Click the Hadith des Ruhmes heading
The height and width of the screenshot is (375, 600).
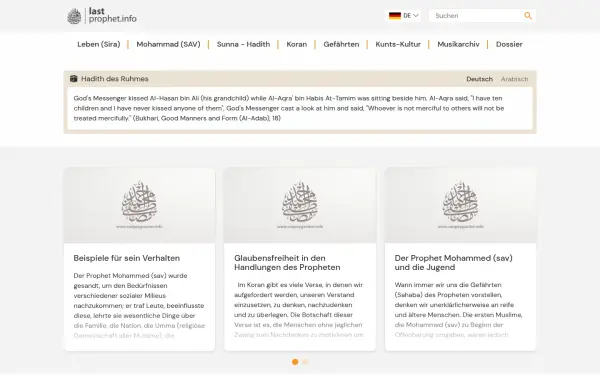coord(115,79)
